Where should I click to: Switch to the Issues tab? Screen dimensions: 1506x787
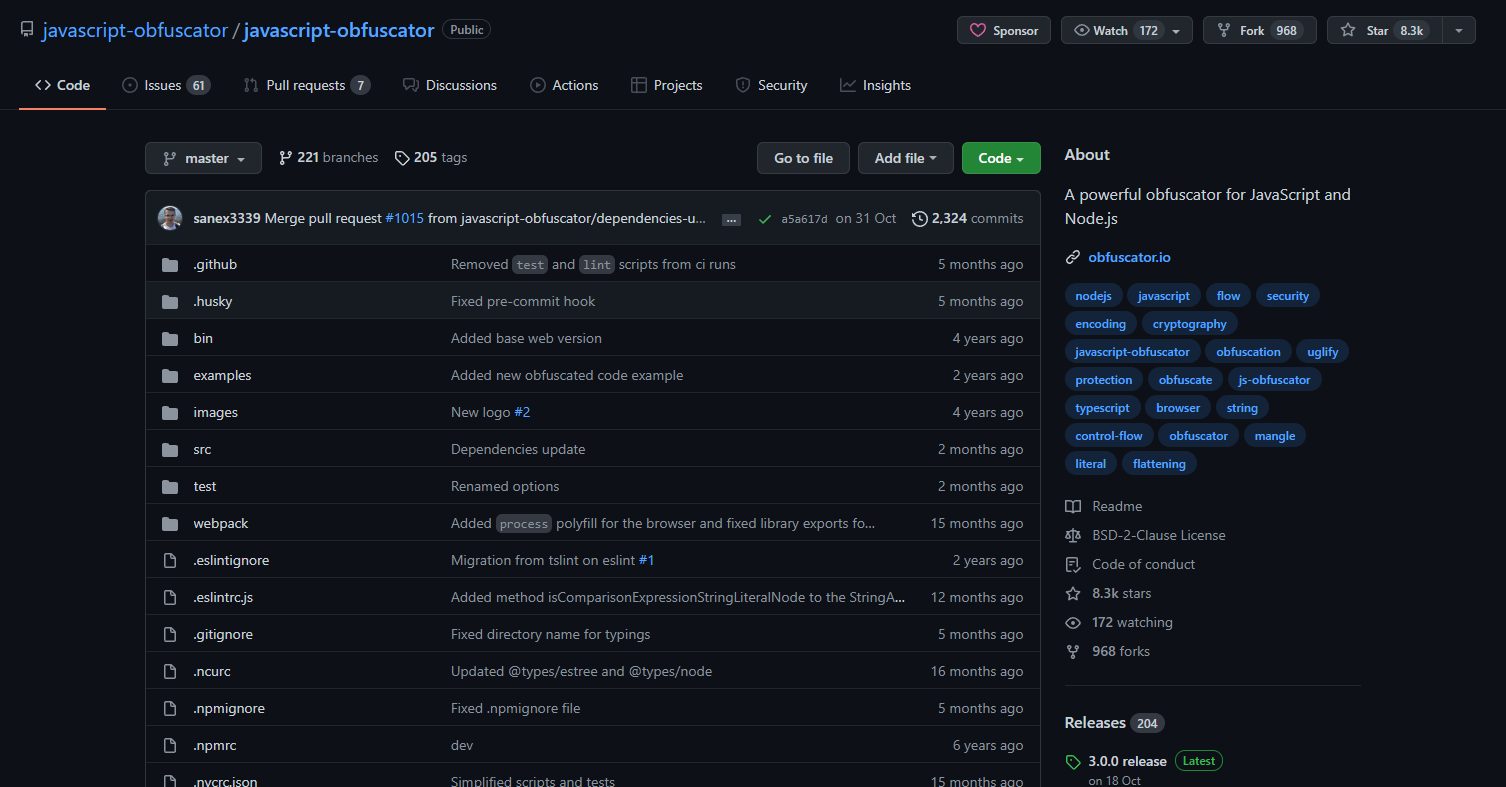point(166,85)
